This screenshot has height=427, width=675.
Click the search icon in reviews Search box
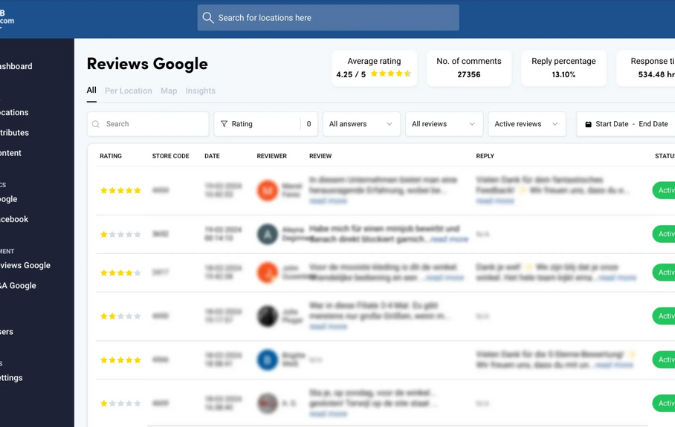click(96, 124)
